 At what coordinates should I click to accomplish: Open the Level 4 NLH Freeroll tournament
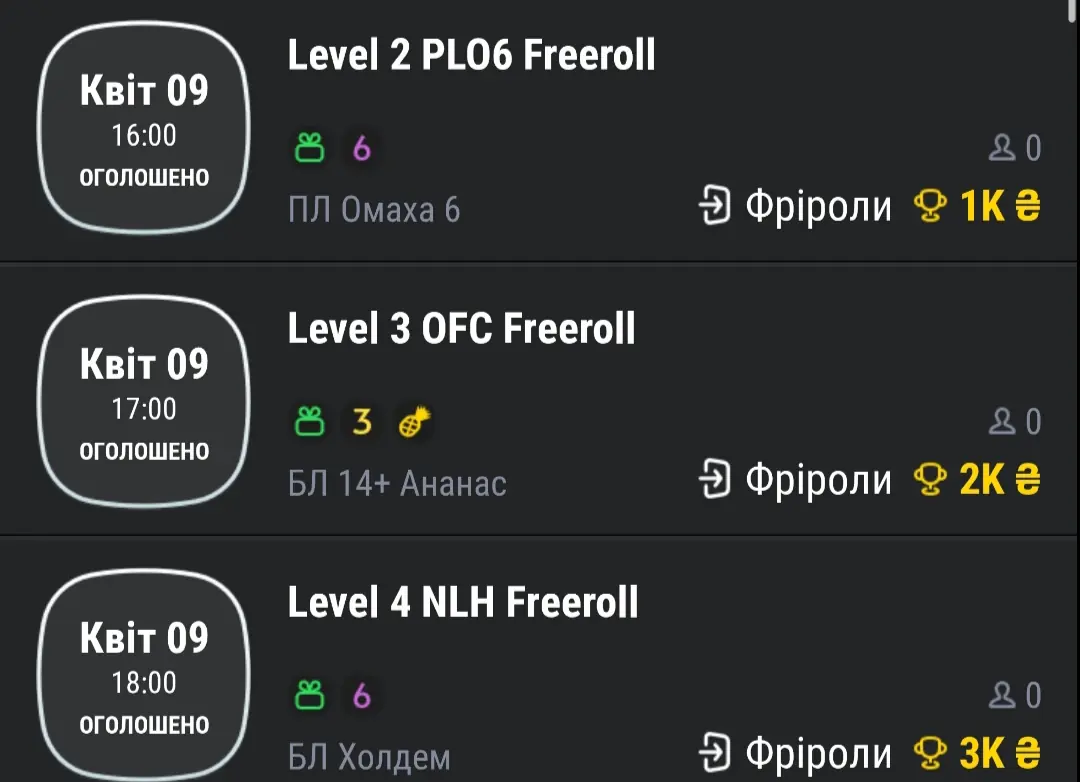coord(462,603)
